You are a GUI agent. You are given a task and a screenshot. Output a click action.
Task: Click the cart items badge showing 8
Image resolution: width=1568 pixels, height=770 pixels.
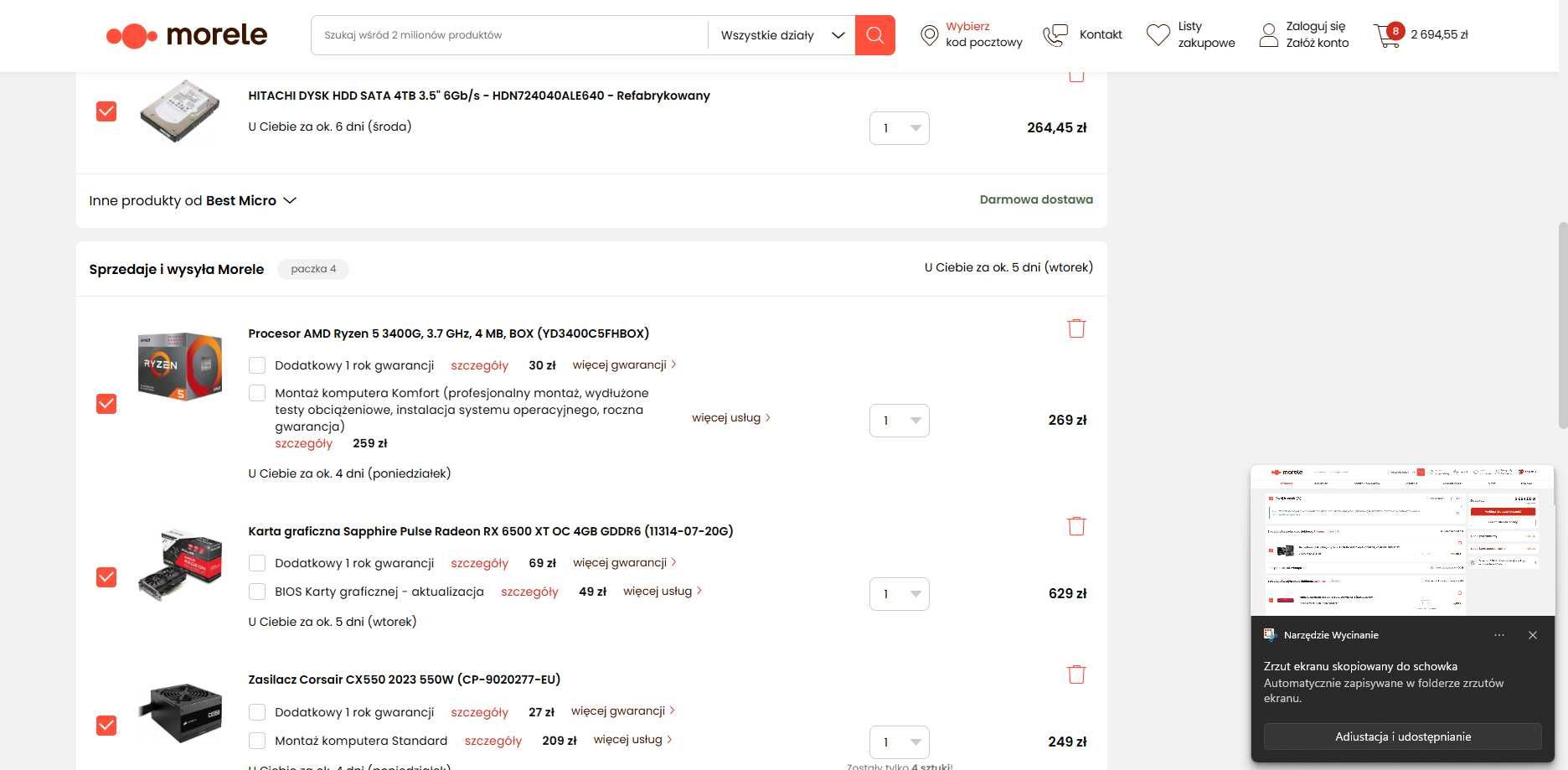1395,31
